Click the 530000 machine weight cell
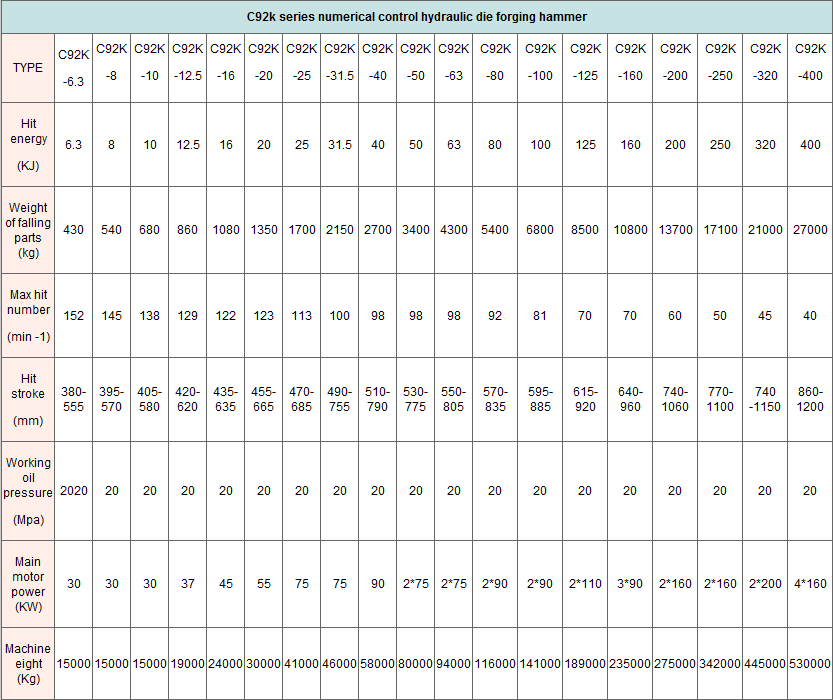 click(810, 664)
